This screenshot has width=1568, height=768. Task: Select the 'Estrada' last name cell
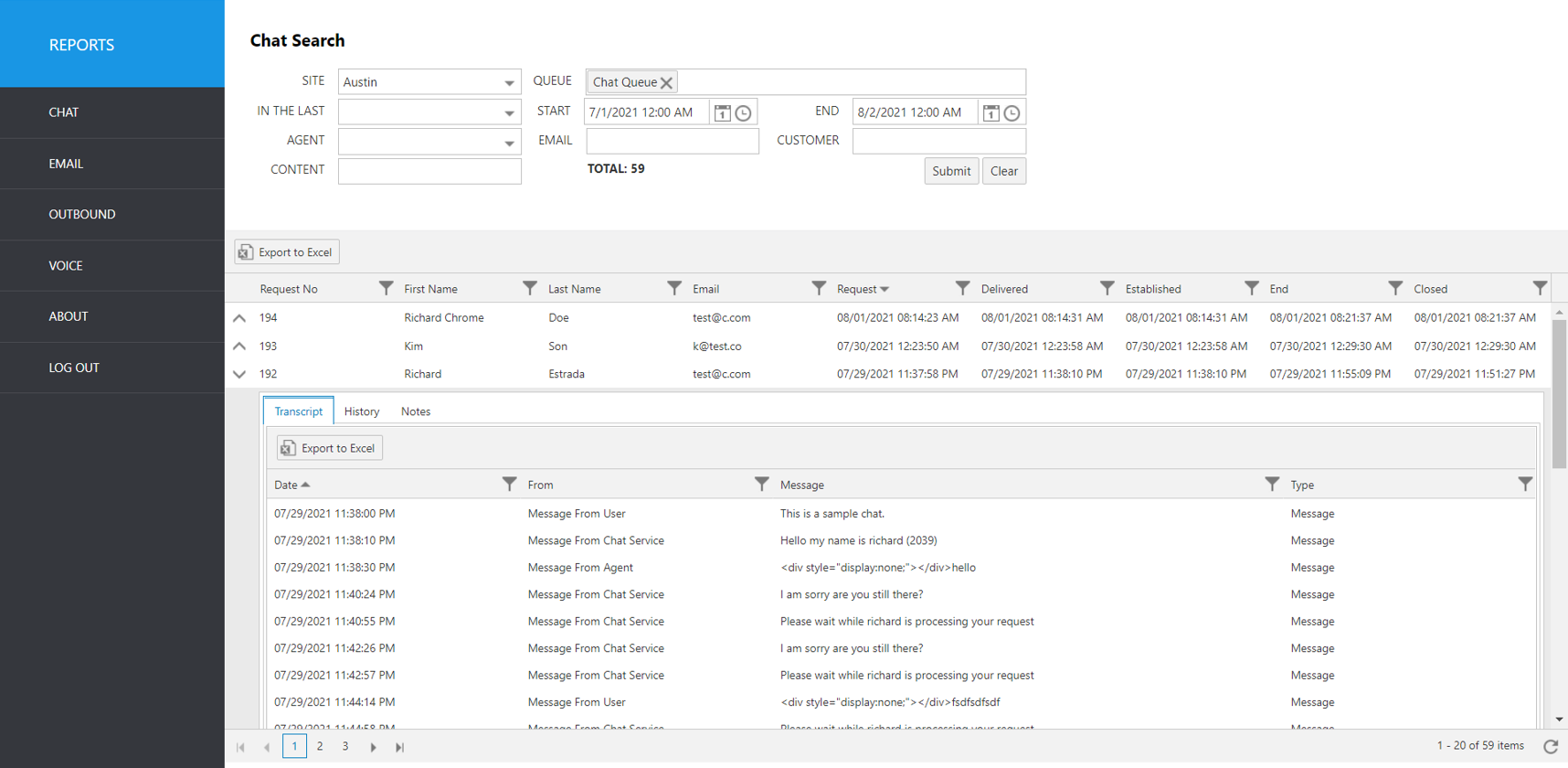pyautogui.click(x=567, y=374)
